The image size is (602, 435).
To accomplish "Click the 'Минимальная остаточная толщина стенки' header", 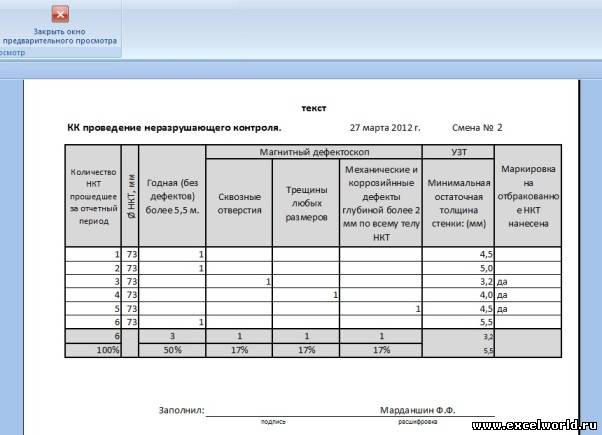I will click(458, 203).
